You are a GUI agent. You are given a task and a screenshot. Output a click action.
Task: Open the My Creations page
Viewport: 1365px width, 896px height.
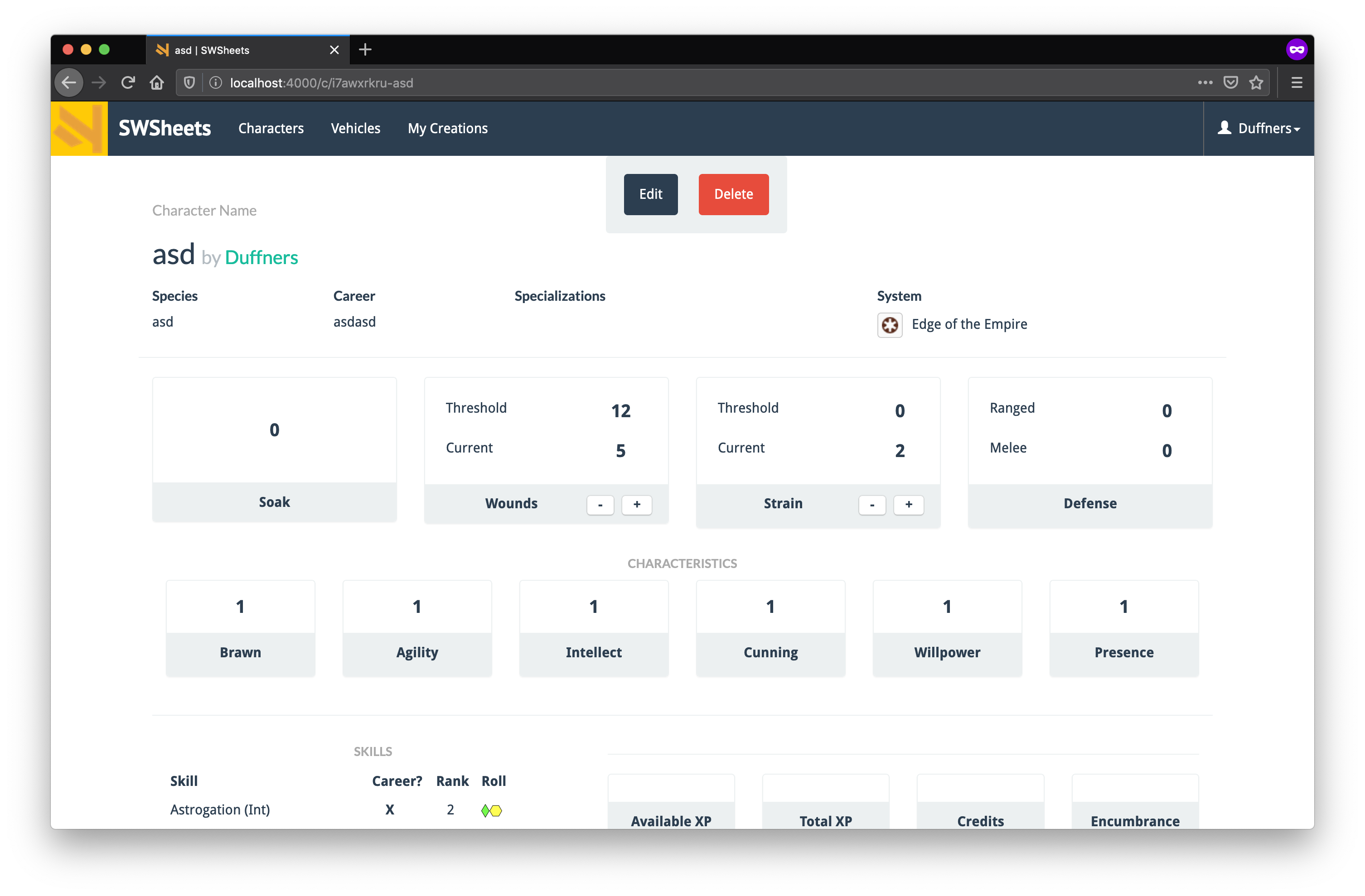point(447,128)
